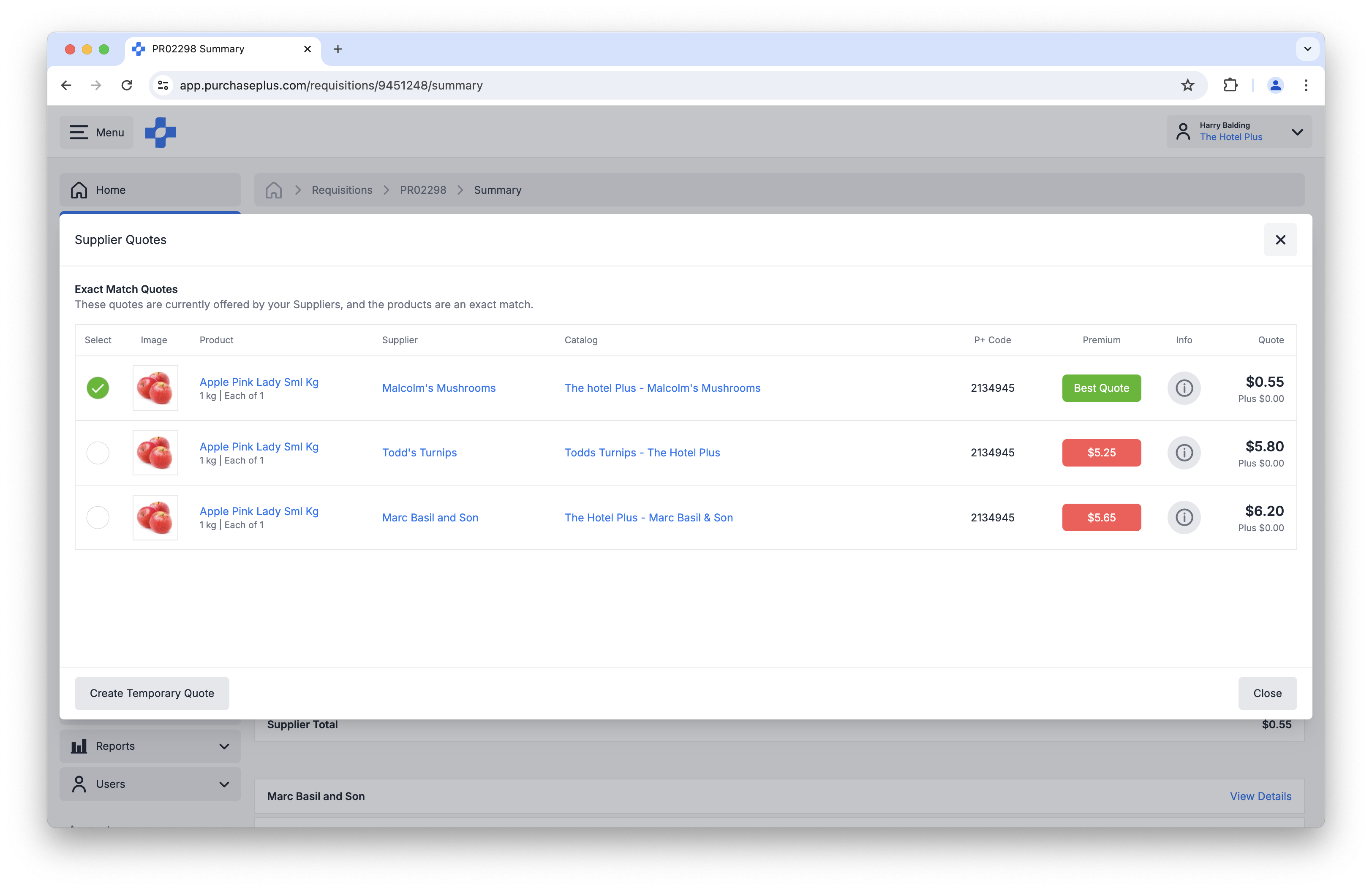This screenshot has width=1372, height=890.
Task: Click the Catalog column header
Action: tap(580, 340)
